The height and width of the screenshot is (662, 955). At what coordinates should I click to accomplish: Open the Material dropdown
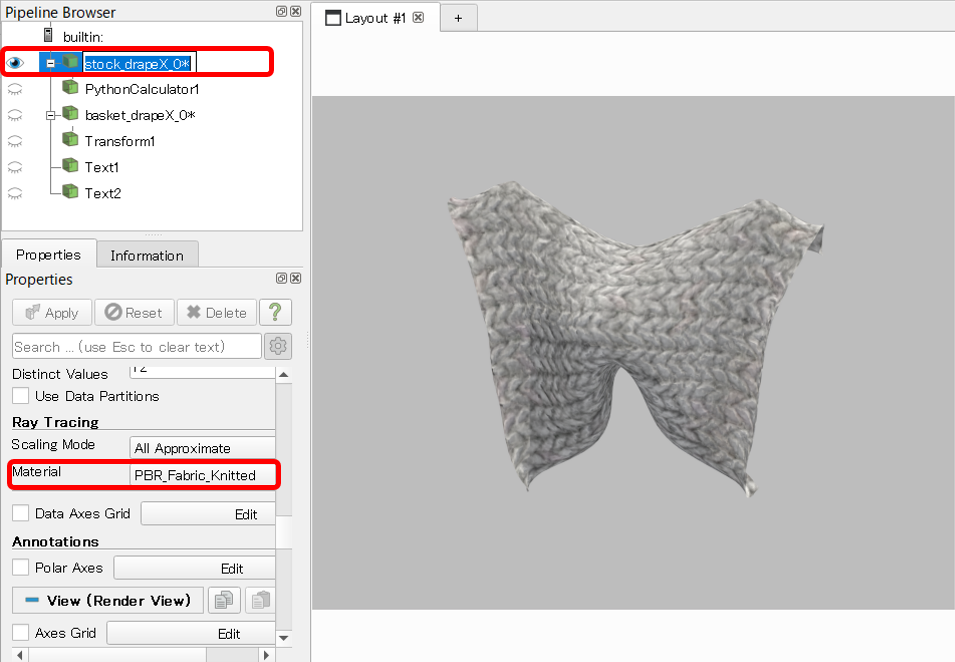click(x=203, y=475)
